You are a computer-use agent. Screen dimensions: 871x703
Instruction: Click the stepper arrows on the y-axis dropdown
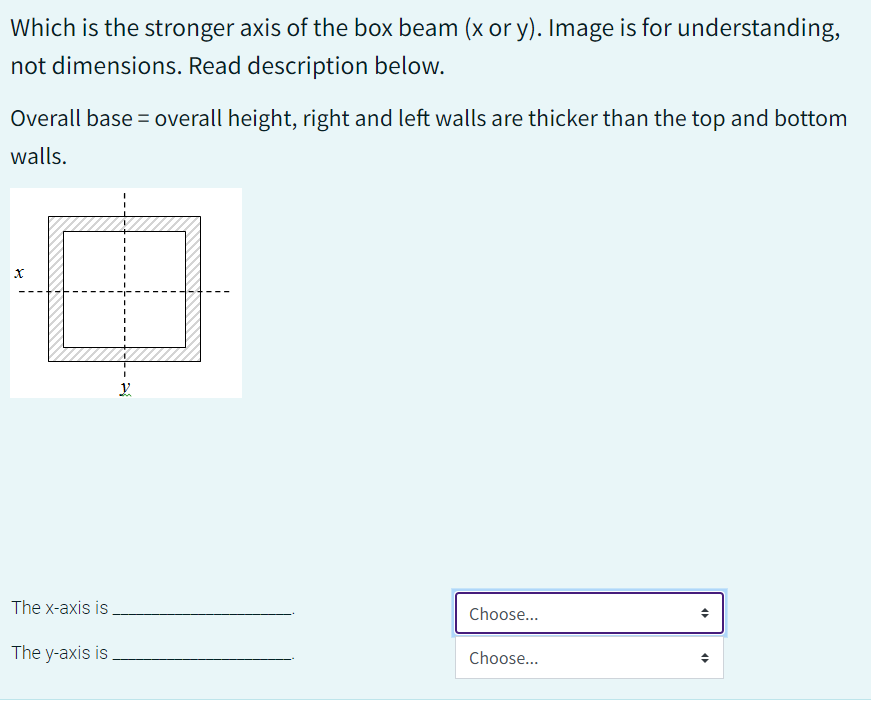point(705,658)
